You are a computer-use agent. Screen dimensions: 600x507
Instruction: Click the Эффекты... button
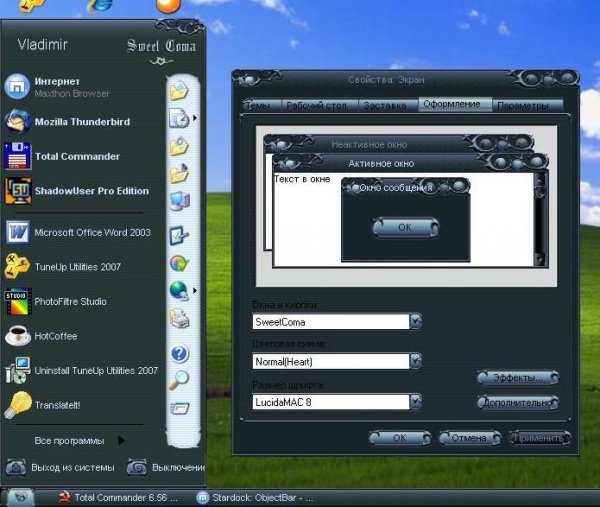517,378
